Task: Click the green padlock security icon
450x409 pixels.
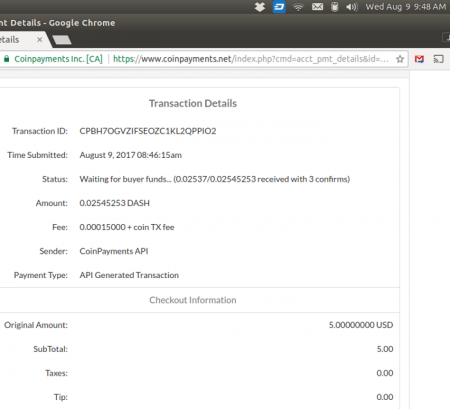Action: tap(6, 59)
